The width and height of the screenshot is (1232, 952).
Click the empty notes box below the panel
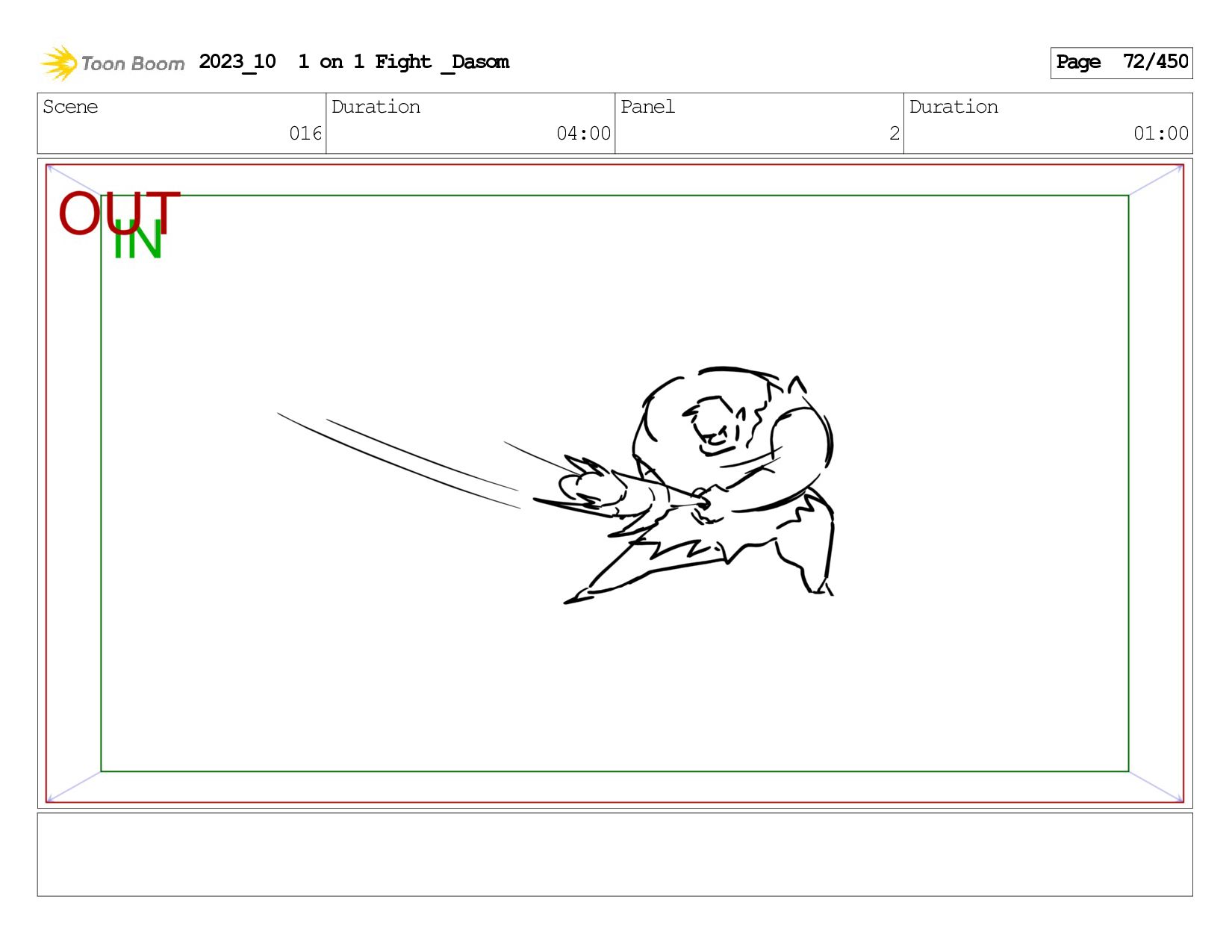tap(615, 854)
